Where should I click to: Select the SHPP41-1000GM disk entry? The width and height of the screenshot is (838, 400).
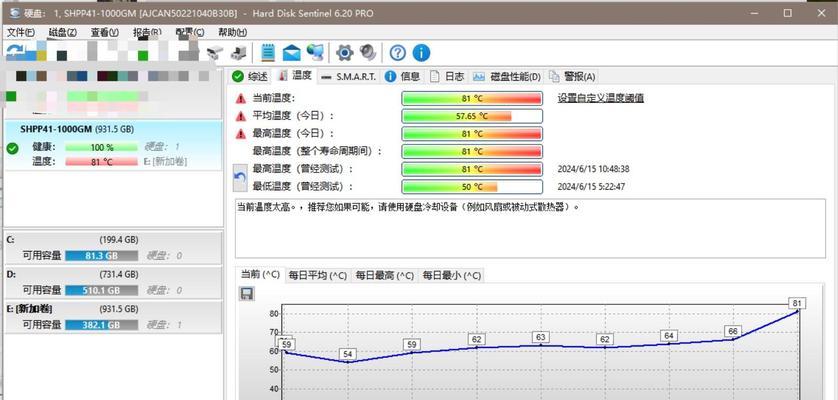(113, 145)
